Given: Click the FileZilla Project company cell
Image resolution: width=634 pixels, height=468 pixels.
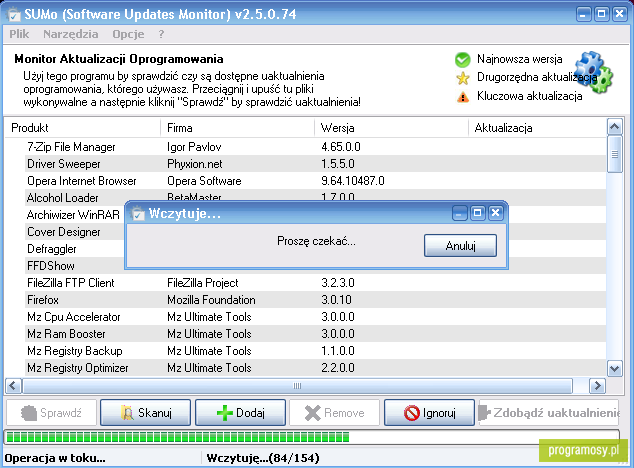Looking at the screenshot, I should click(x=203, y=283).
